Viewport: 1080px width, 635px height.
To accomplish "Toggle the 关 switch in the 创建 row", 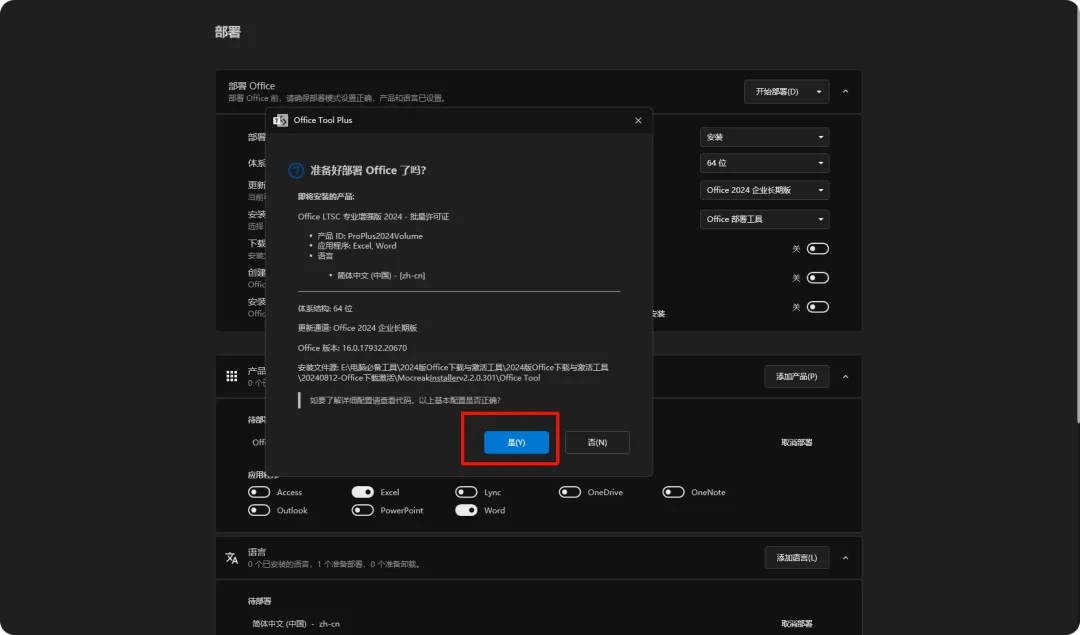I will (818, 278).
